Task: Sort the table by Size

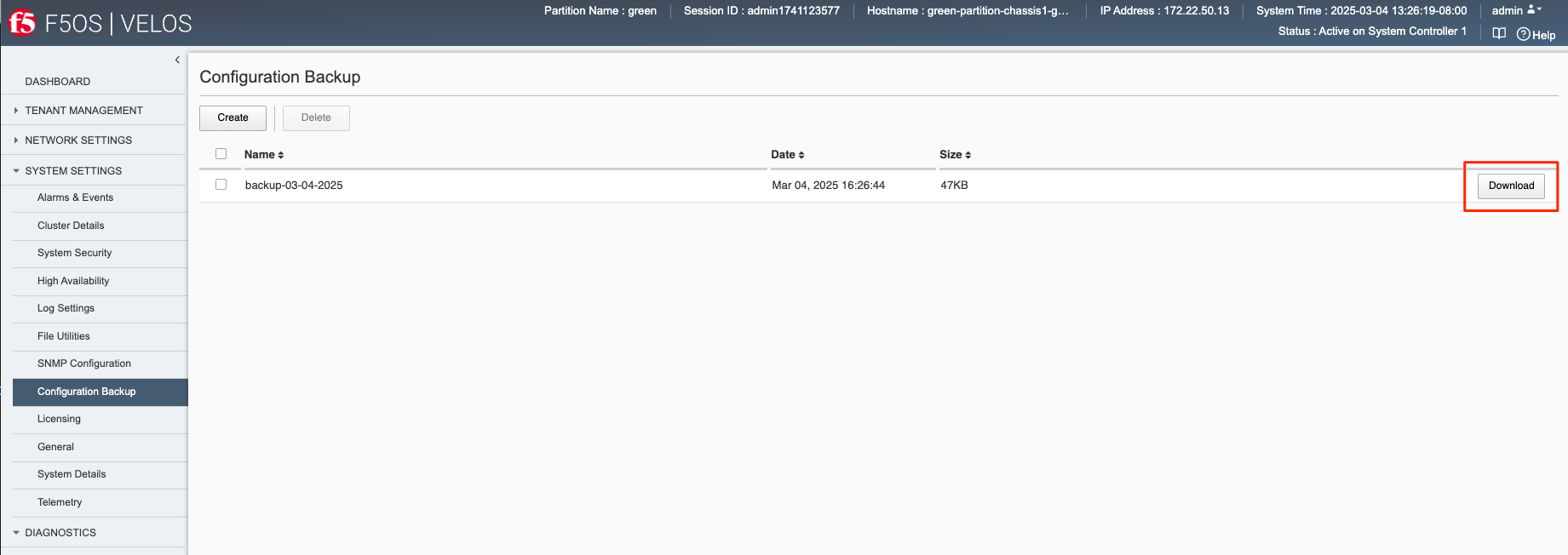Action: (955, 155)
